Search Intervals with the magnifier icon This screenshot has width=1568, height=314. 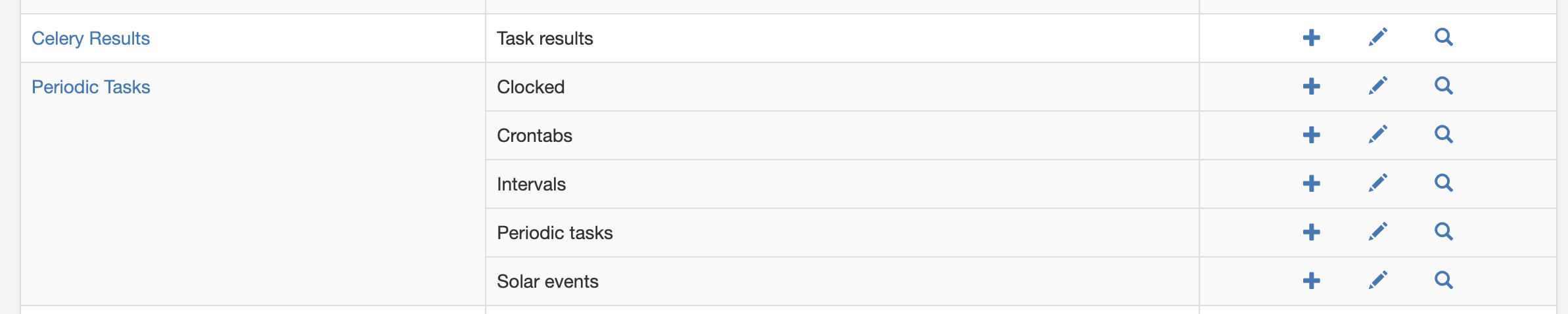(x=1444, y=183)
